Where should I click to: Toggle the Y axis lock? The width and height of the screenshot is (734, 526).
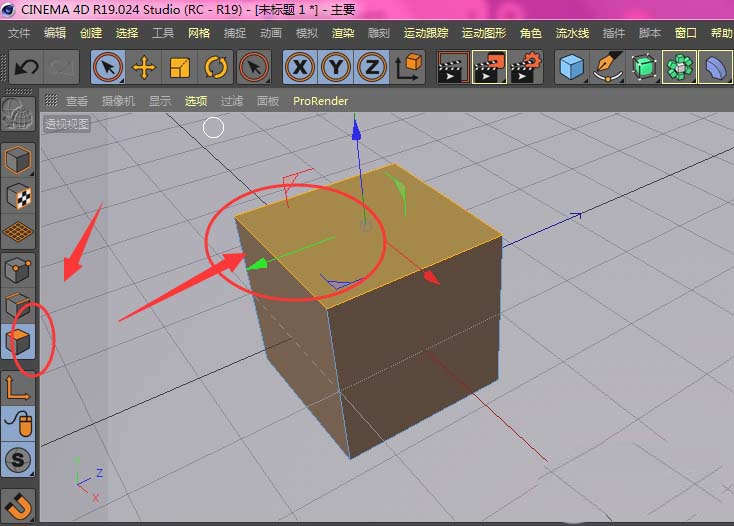click(336, 67)
